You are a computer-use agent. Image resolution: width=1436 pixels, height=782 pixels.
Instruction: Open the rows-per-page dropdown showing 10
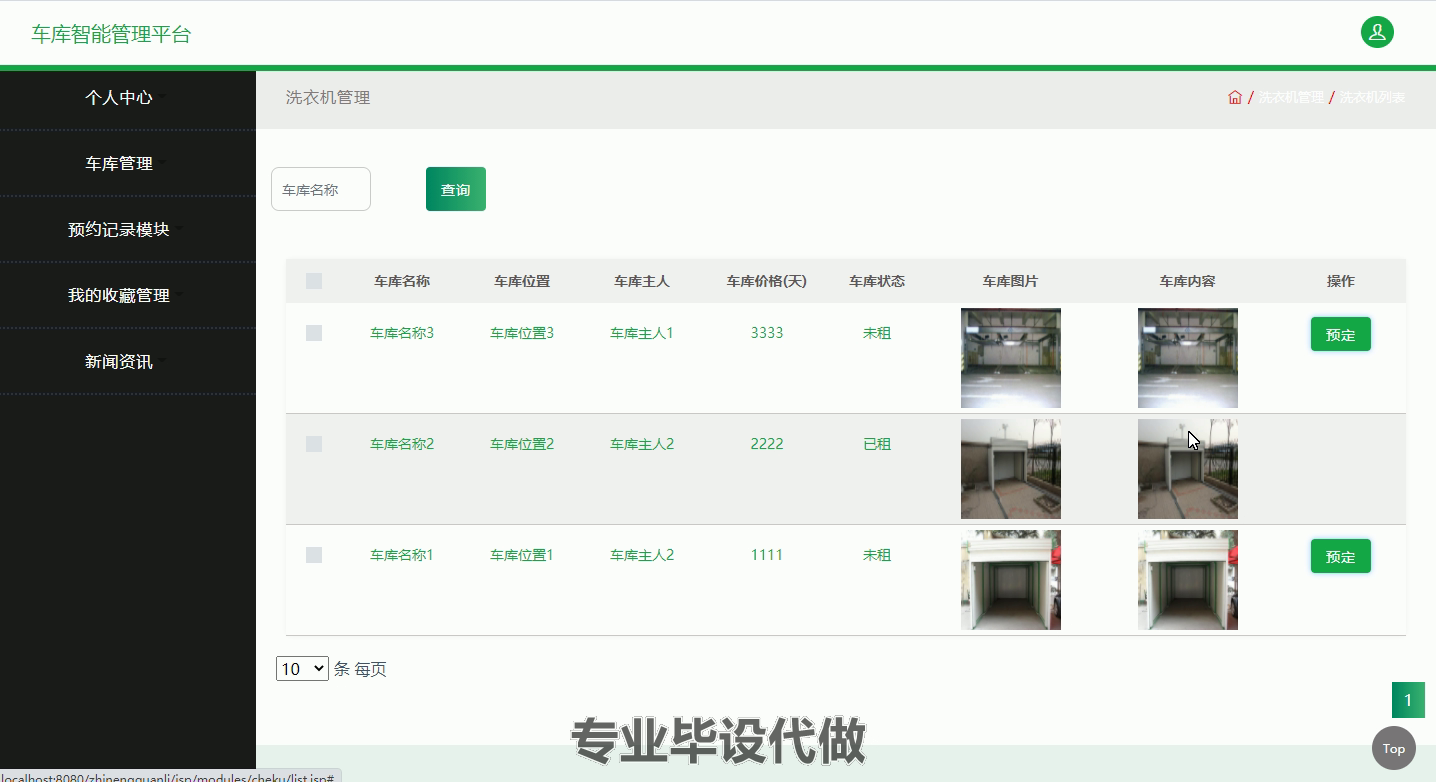[302, 669]
